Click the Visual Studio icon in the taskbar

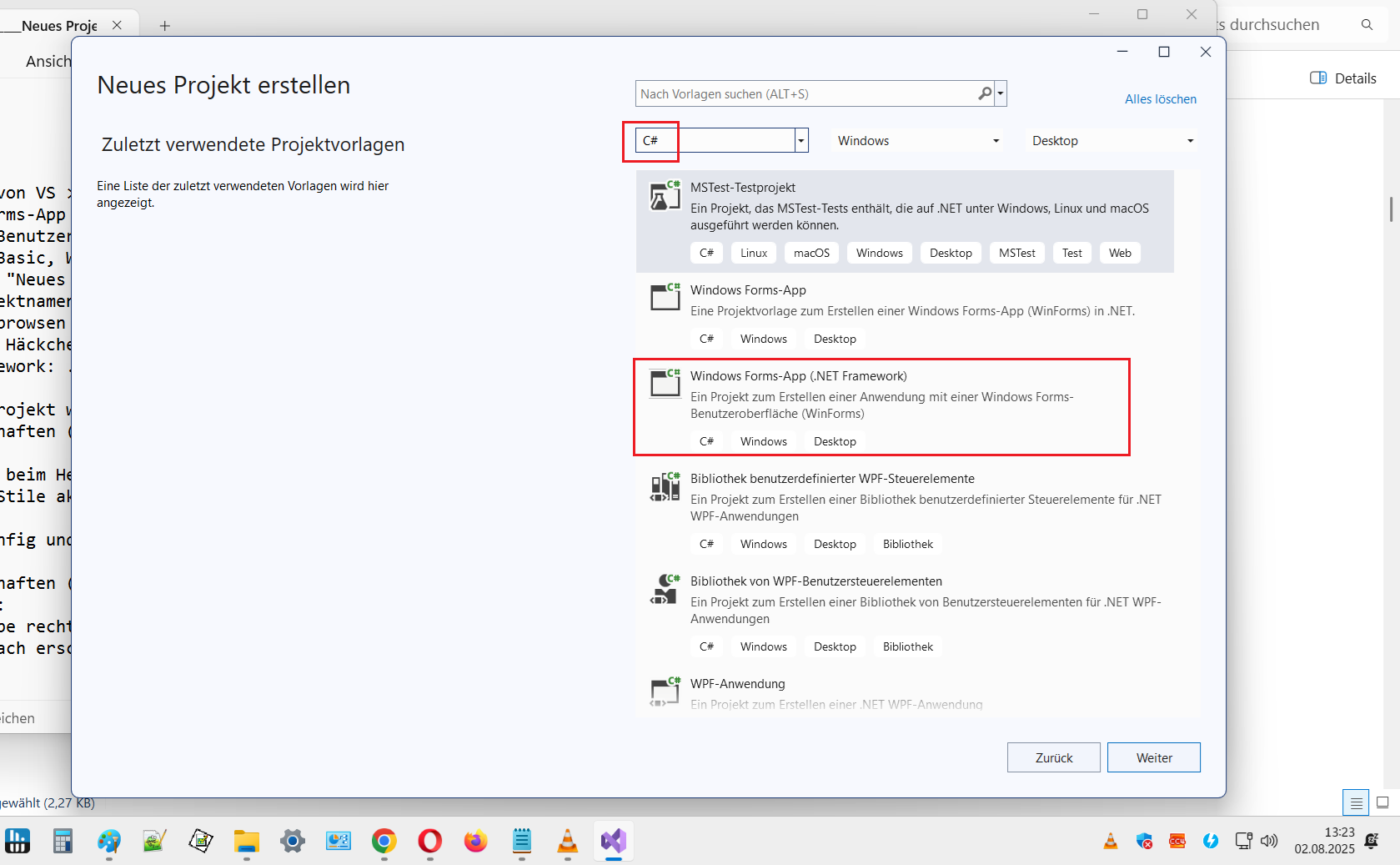pos(613,842)
